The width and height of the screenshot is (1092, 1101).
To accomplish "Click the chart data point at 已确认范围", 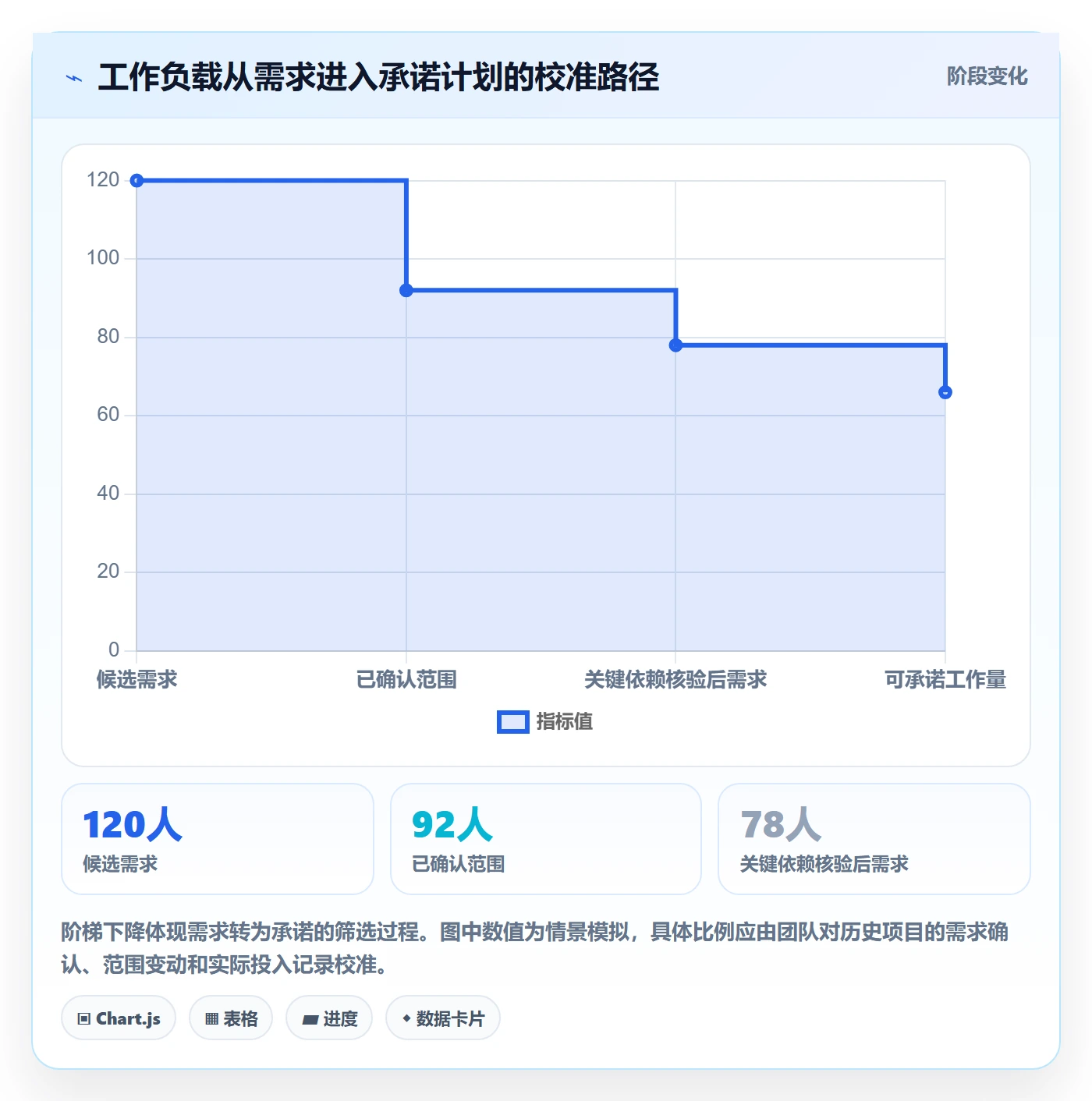I will click(x=406, y=291).
